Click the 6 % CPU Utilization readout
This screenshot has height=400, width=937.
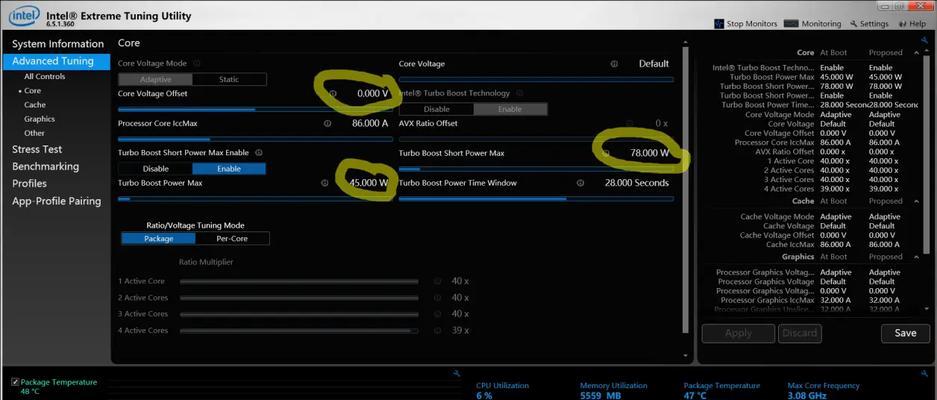[484, 395]
